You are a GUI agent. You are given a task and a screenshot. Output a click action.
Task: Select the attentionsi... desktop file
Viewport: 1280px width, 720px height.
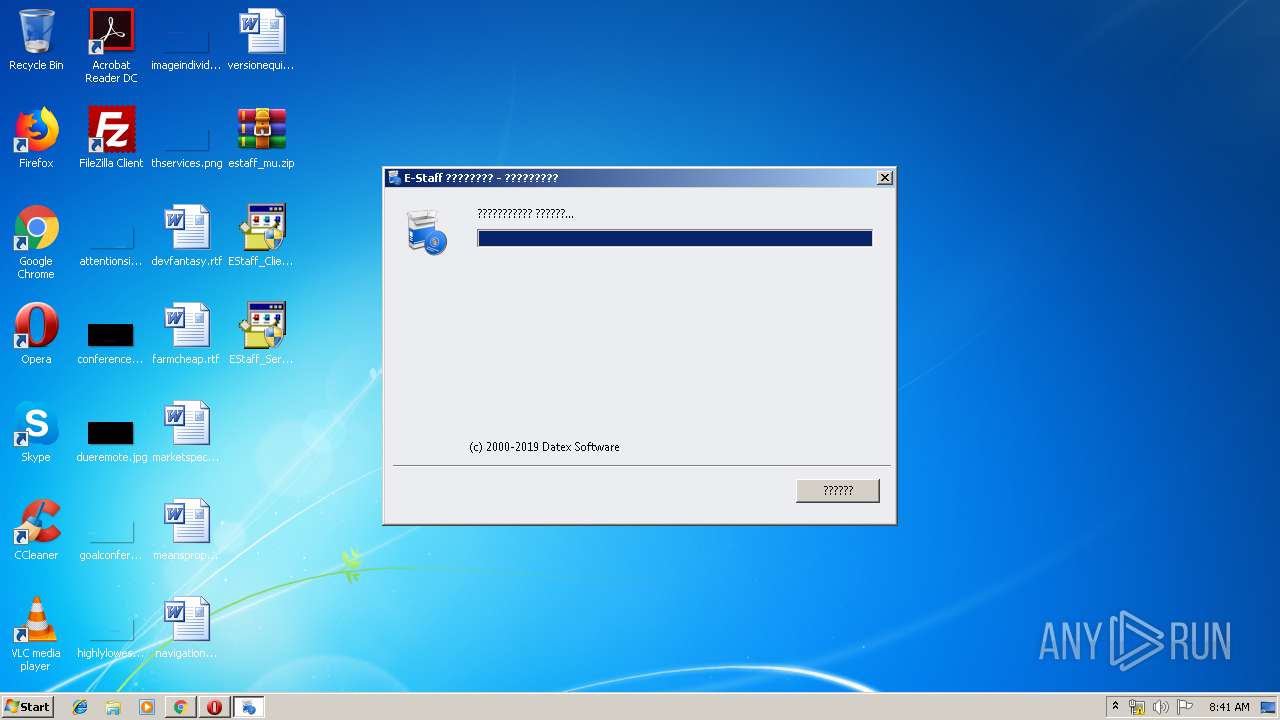111,236
